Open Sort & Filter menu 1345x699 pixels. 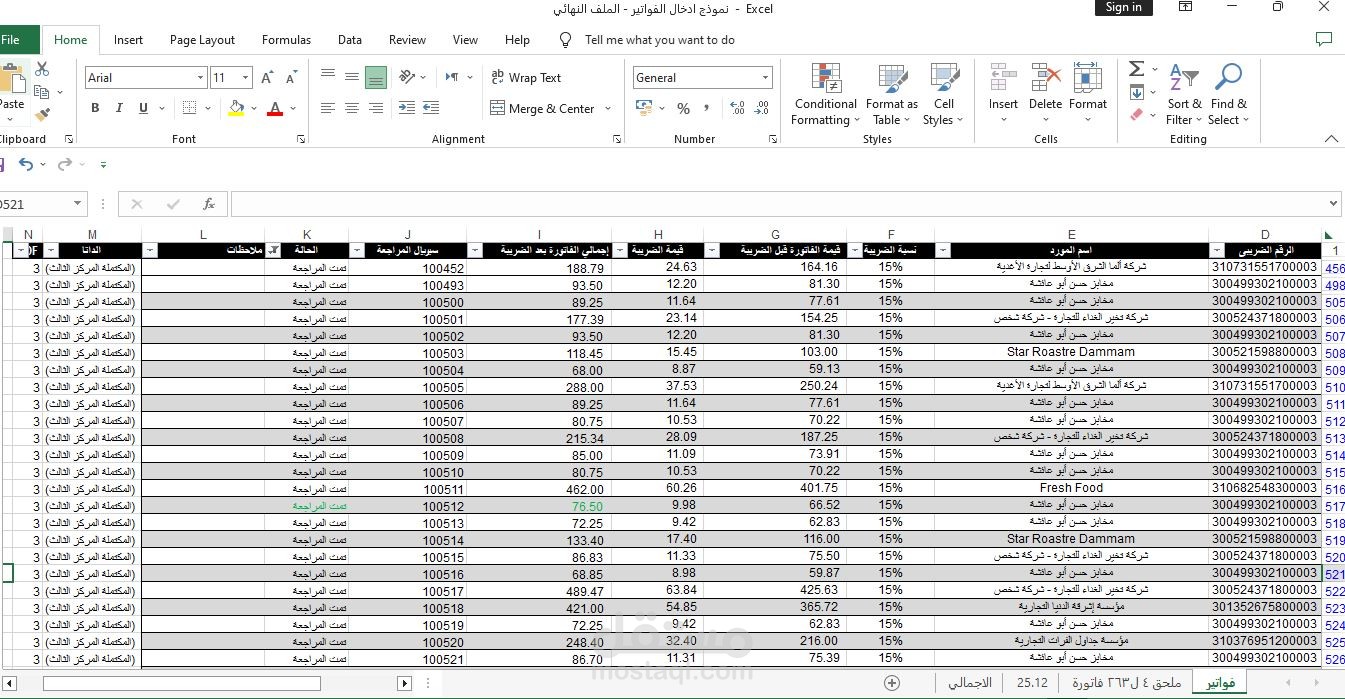1184,95
